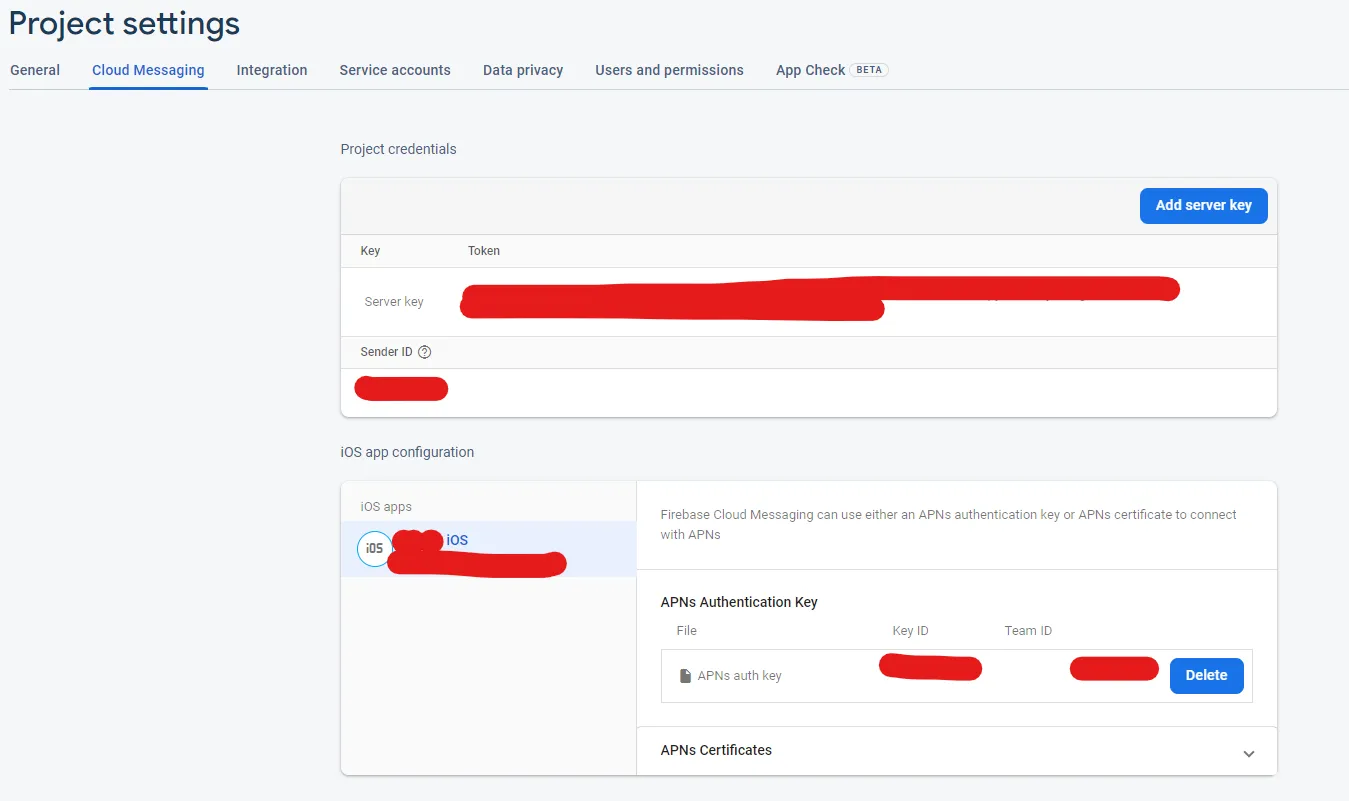Click the APNs Authentication Key heading
1349x801 pixels.
click(x=739, y=602)
